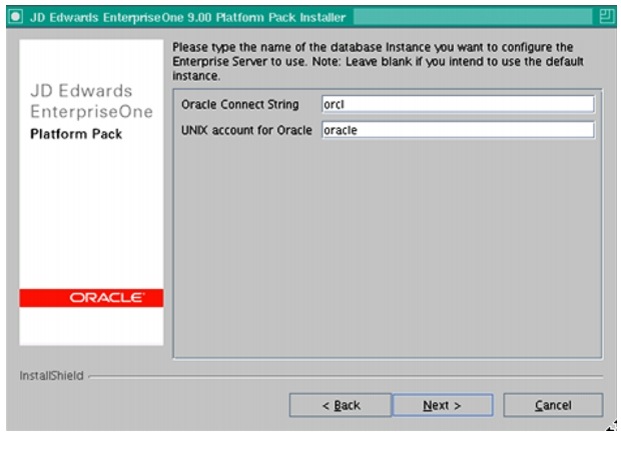The height and width of the screenshot is (454, 621).
Task: Click the 'Oracle Connect String' label
Action: (240, 105)
